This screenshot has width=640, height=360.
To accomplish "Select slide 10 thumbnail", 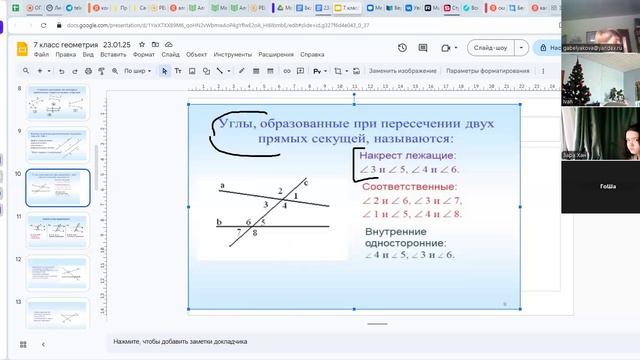I will pos(58,188).
